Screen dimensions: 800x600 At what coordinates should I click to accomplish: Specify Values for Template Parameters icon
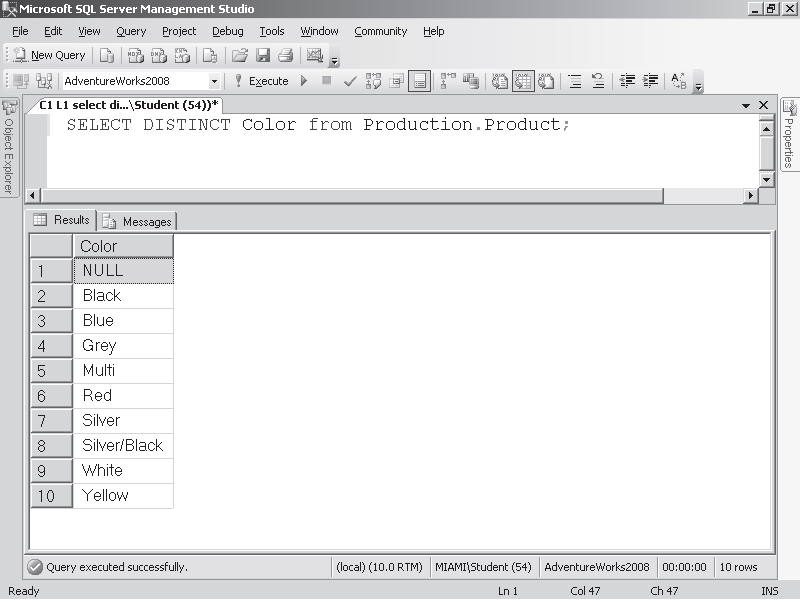click(x=679, y=81)
